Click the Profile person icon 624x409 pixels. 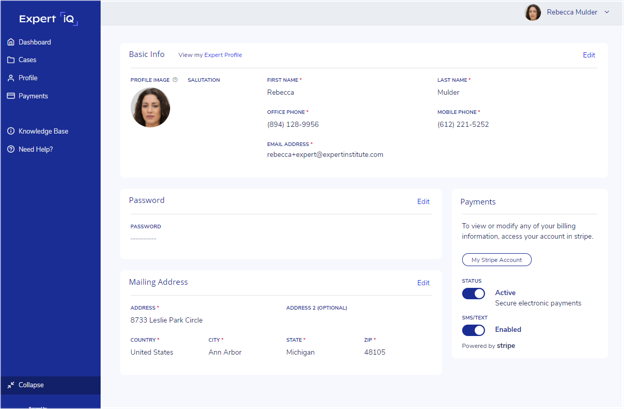(x=11, y=78)
